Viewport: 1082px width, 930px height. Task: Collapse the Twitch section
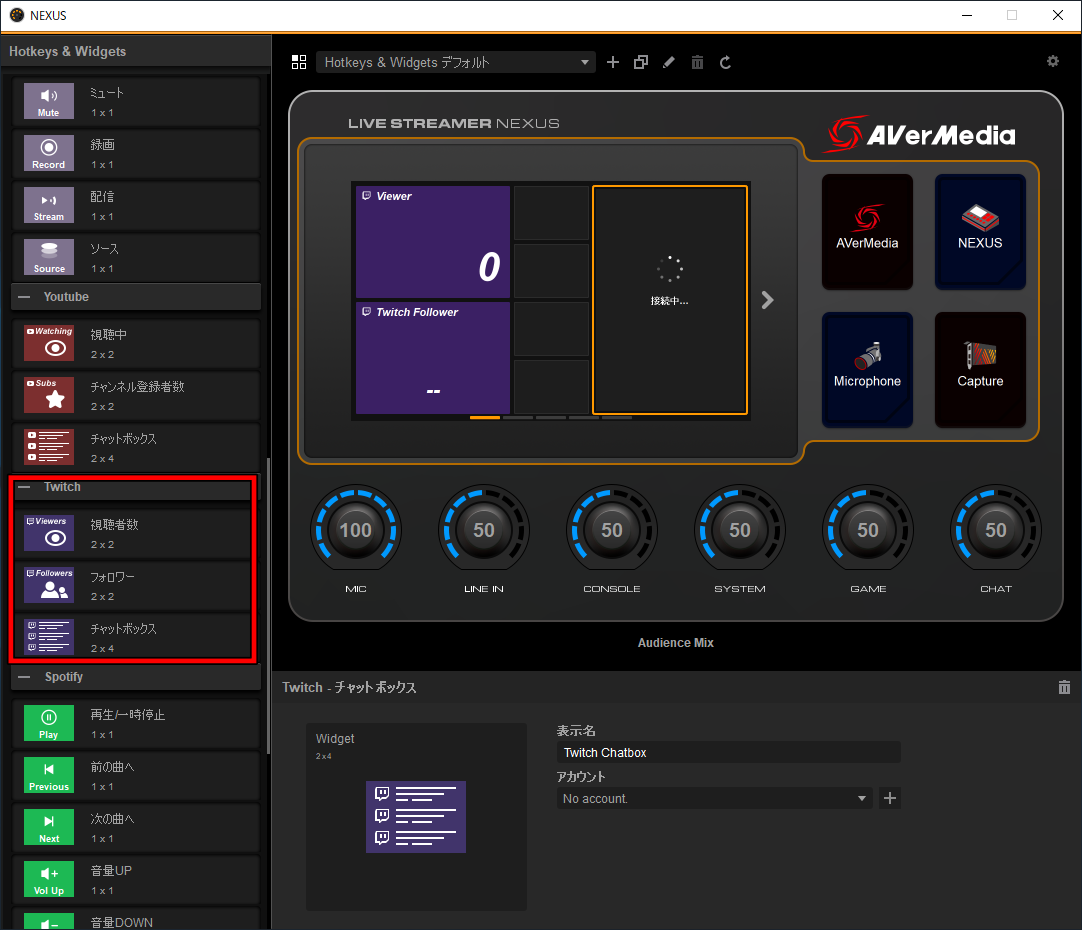tap(25, 487)
